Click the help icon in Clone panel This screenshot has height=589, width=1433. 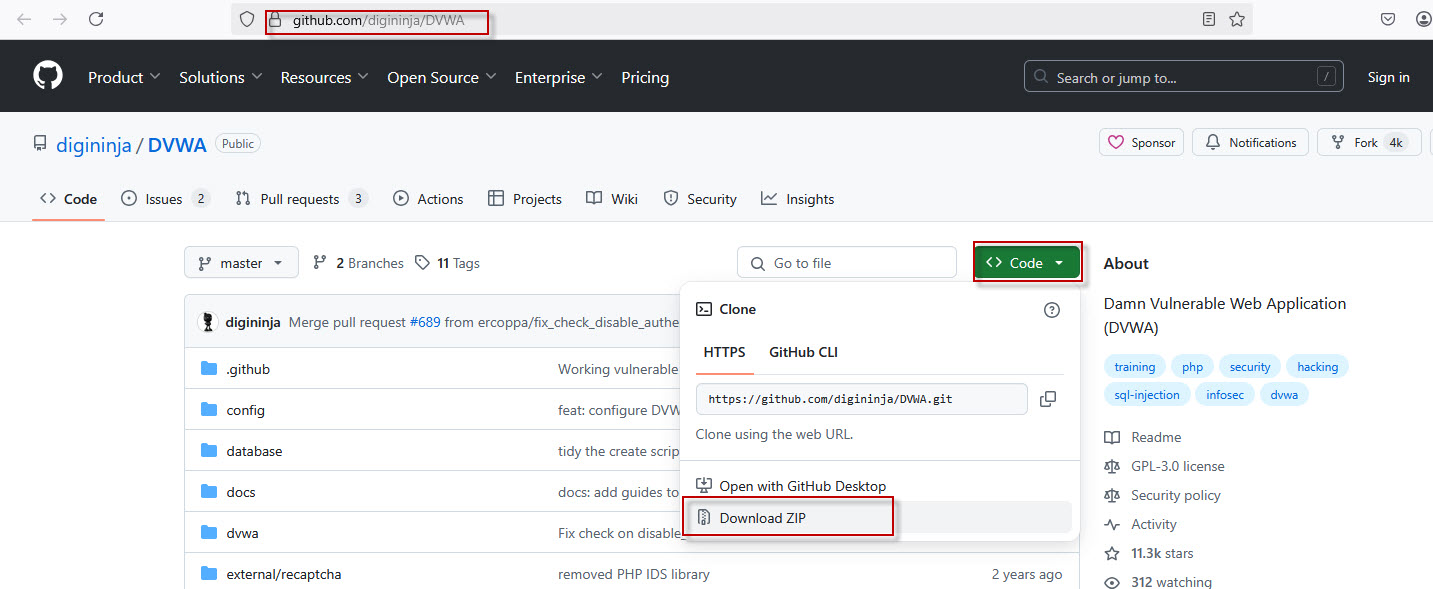tap(1052, 310)
